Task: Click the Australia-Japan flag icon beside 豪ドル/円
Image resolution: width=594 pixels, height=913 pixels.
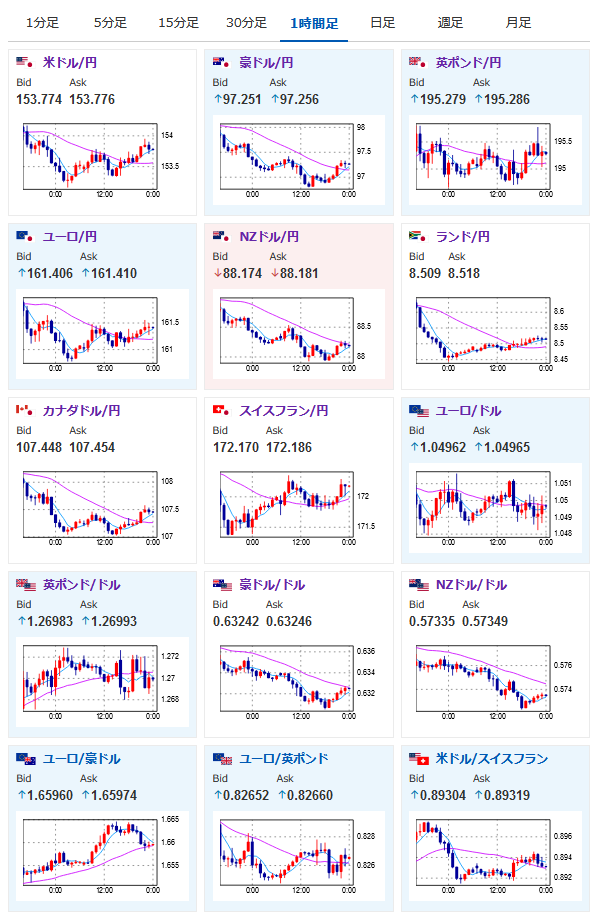Action: click(221, 62)
